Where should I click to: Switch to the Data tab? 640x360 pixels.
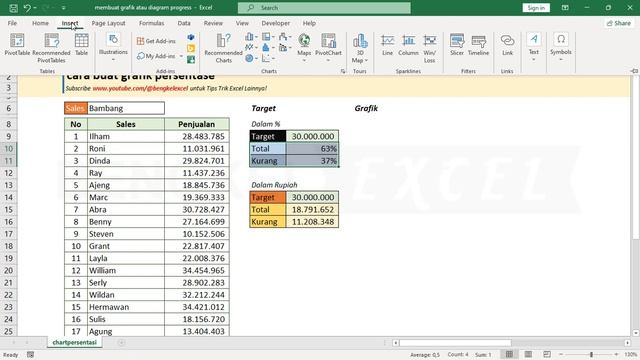point(184,23)
